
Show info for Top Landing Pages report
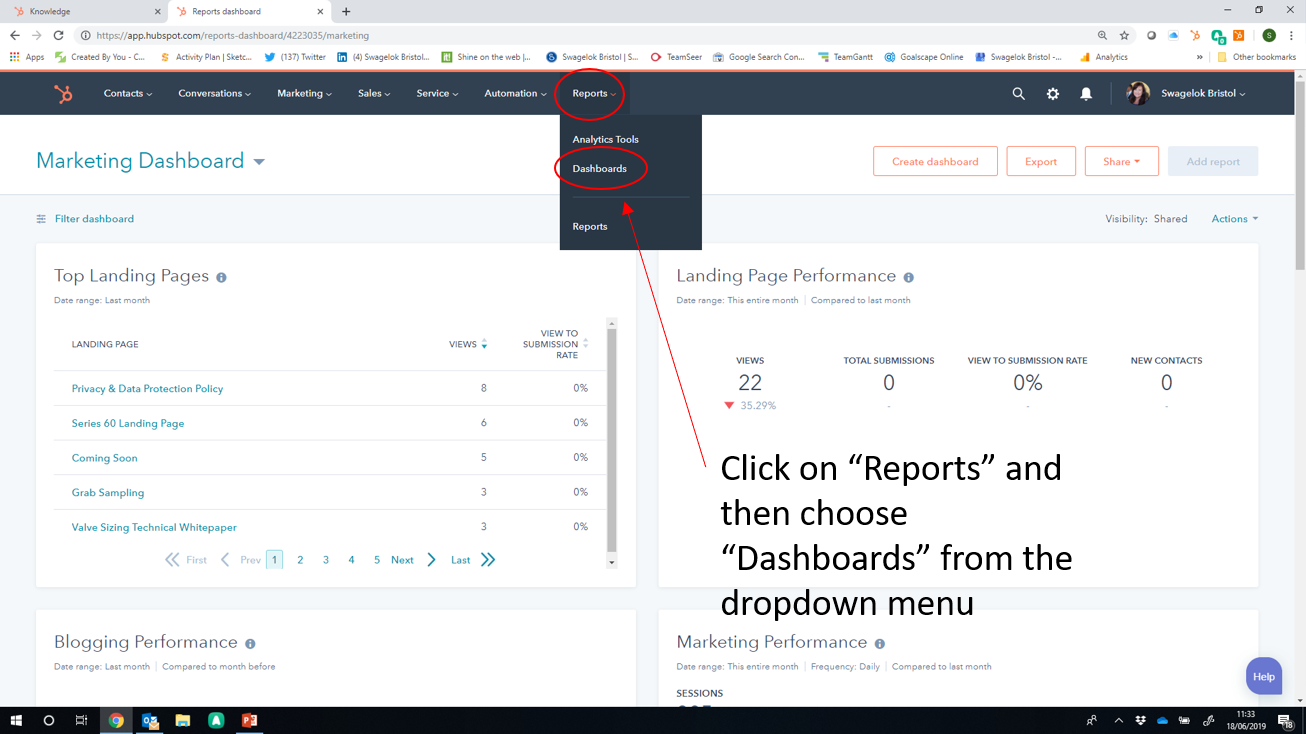coord(221,277)
